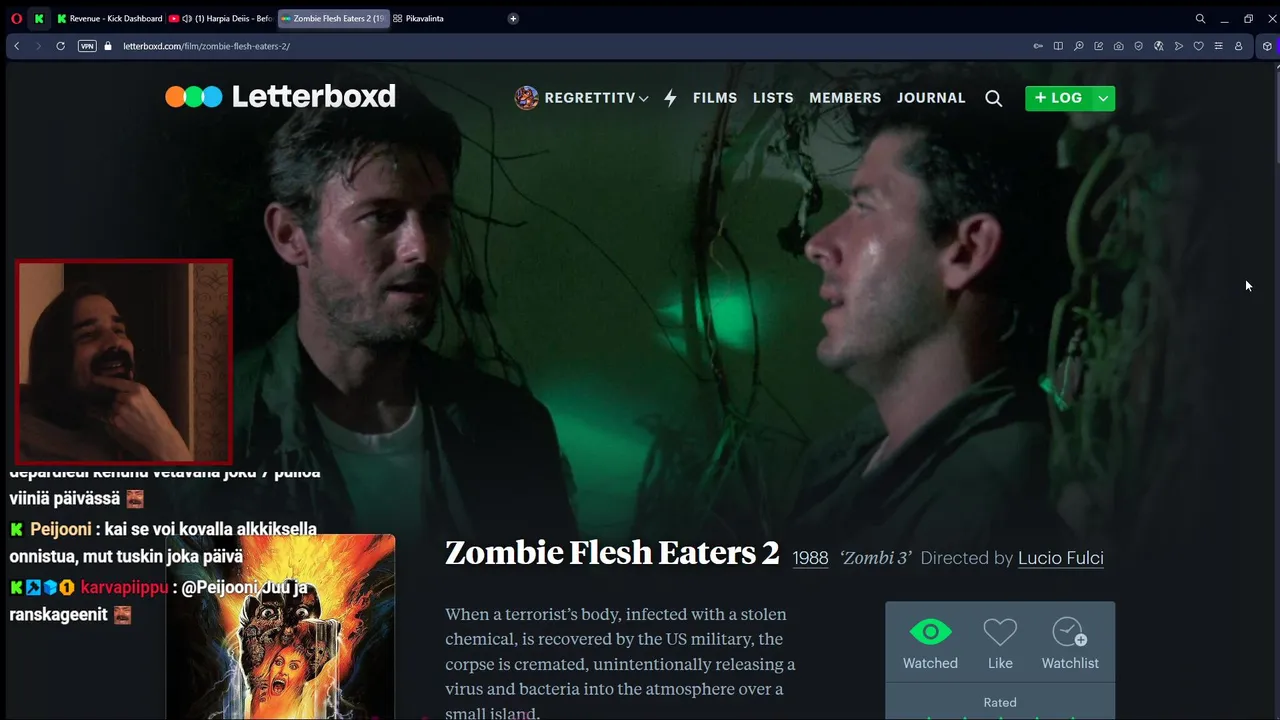This screenshot has width=1280, height=720.
Task: Open Letterboxd search magnifier
Action: [993, 98]
